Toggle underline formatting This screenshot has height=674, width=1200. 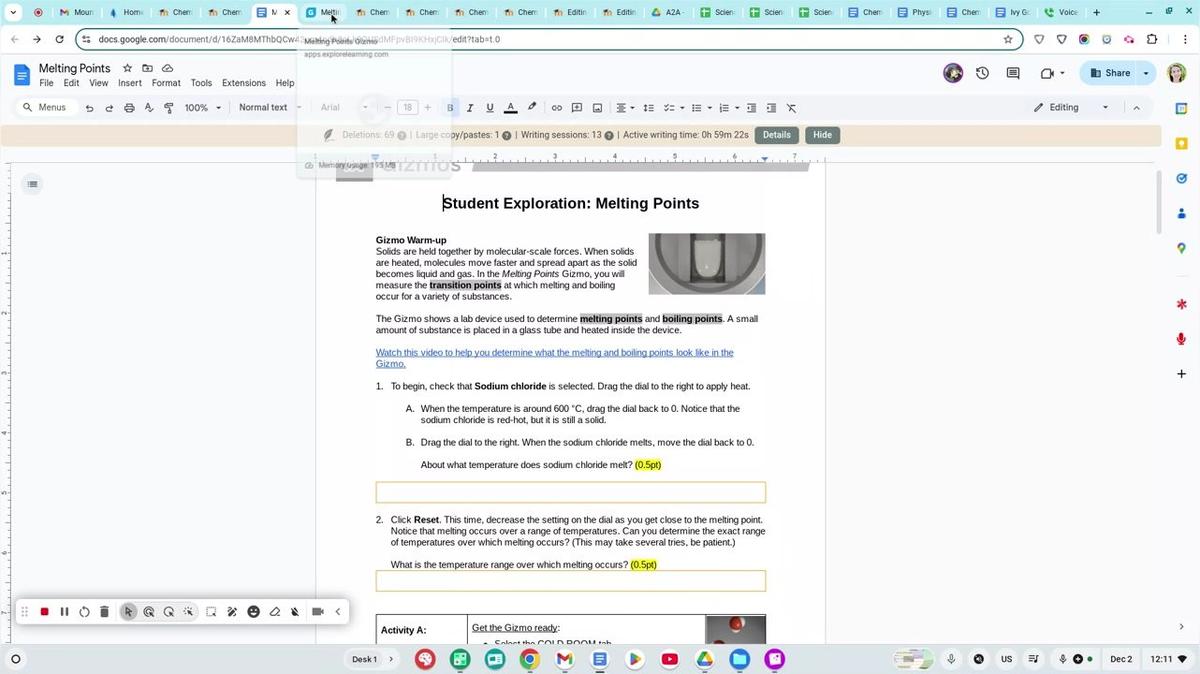point(489,108)
